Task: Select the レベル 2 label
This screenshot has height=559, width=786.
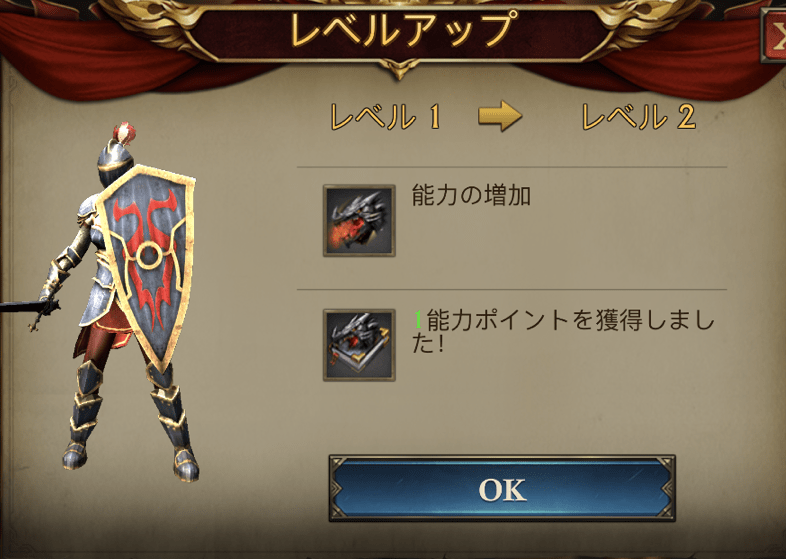Action: (639, 117)
